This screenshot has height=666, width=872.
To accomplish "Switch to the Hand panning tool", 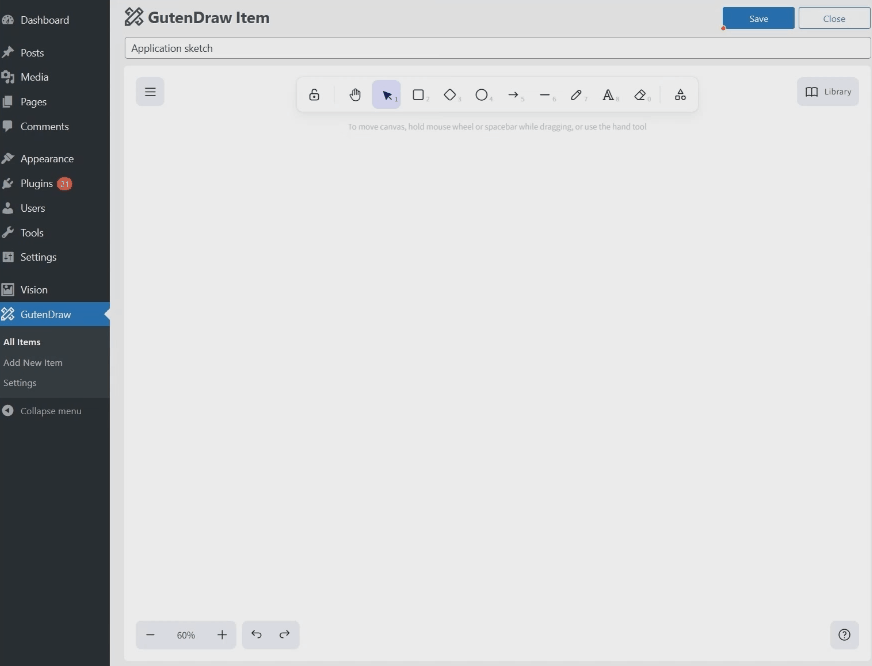I will tap(355, 94).
